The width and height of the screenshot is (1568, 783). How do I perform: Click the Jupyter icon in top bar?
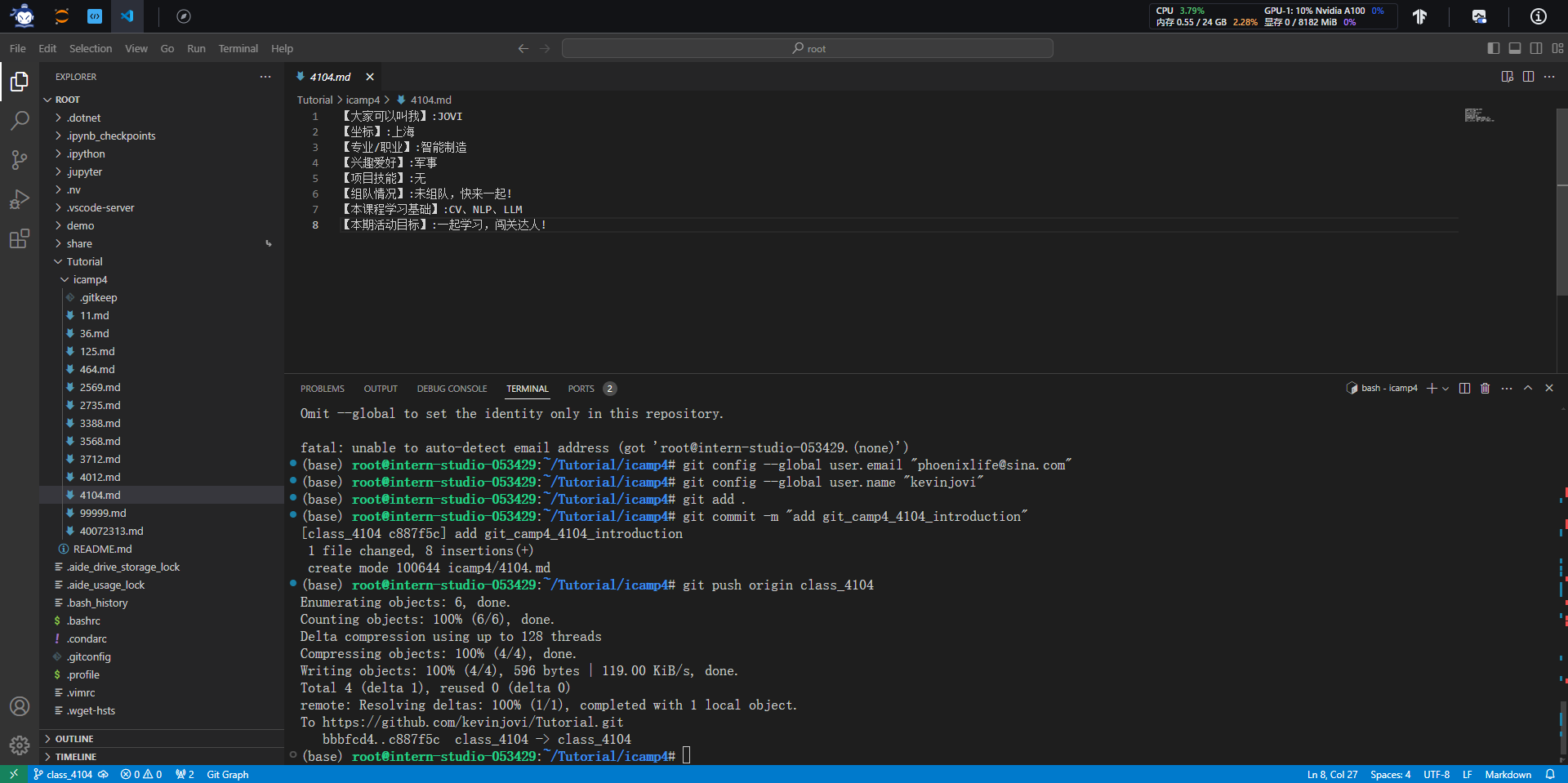[x=61, y=16]
